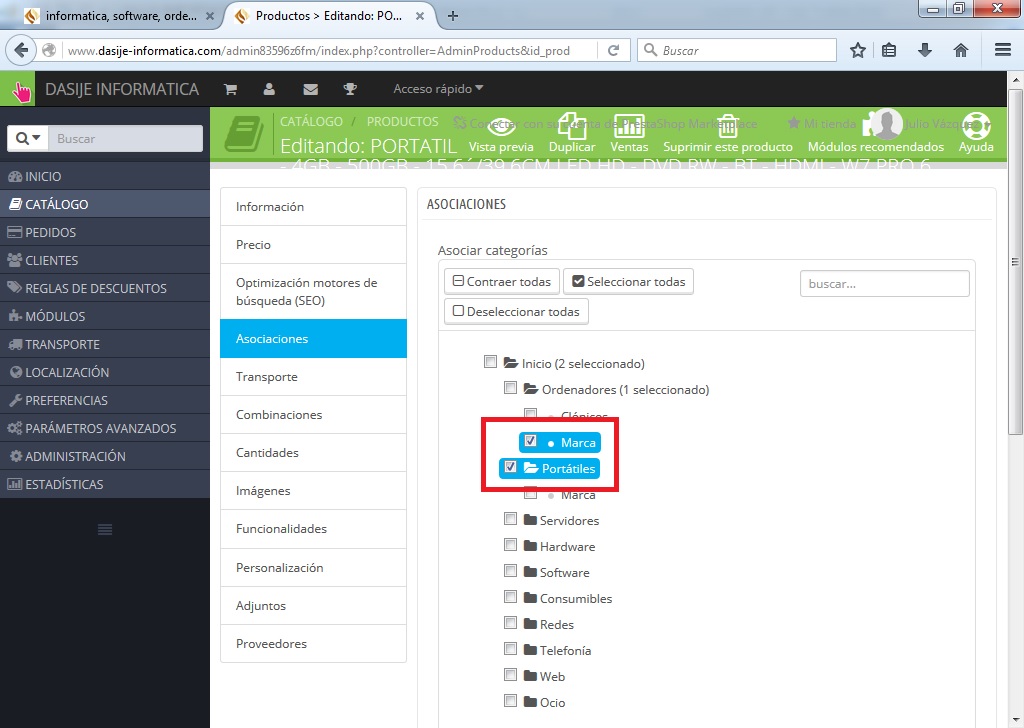
Task: Click the browser back arrow button
Action: coord(21,50)
